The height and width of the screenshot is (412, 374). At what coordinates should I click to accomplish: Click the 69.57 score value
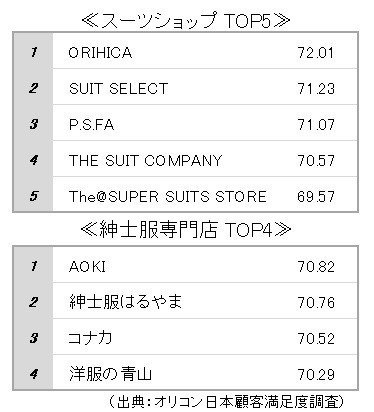316,196
